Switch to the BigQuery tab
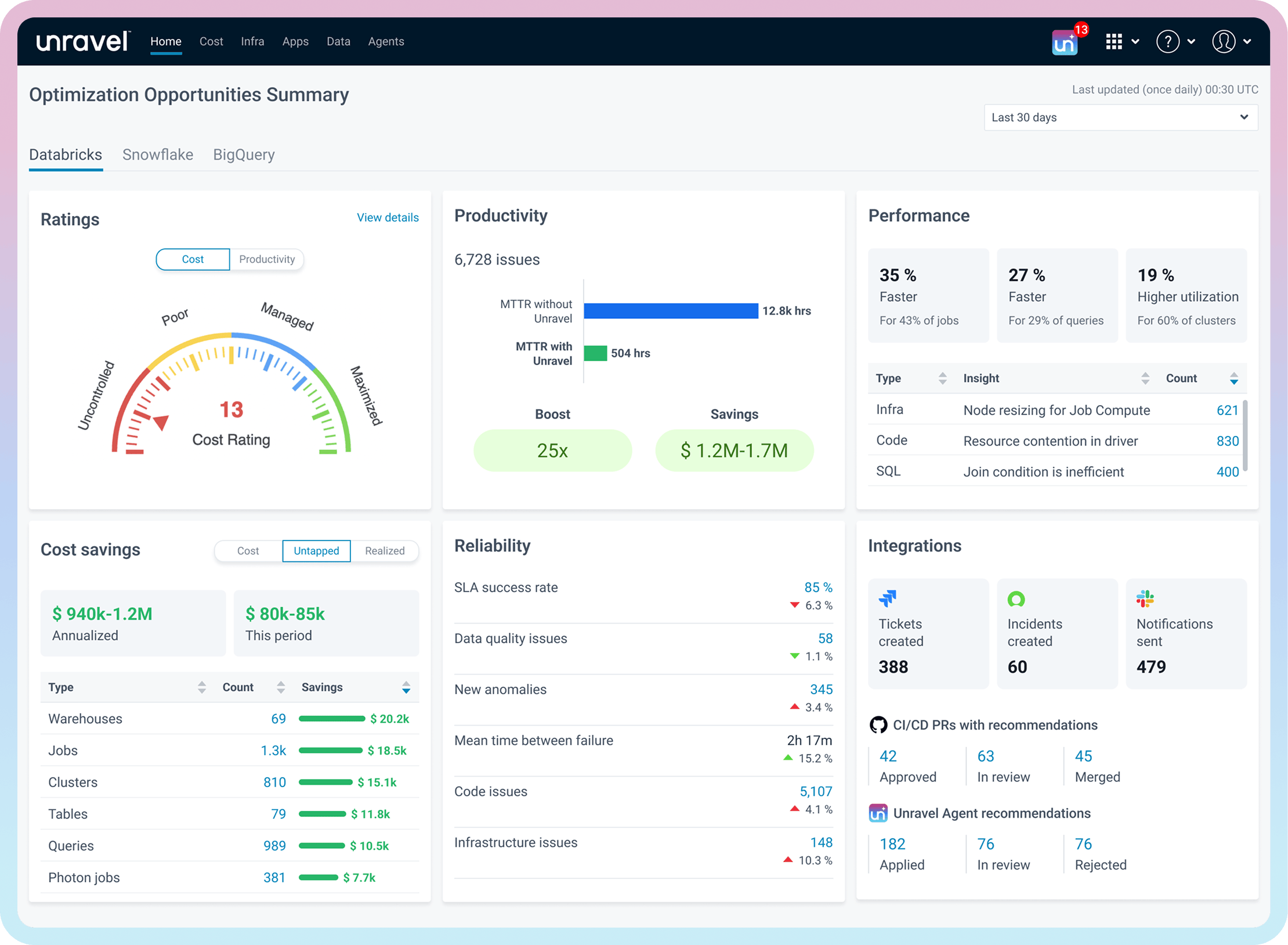The width and height of the screenshot is (1288, 945). [x=244, y=154]
